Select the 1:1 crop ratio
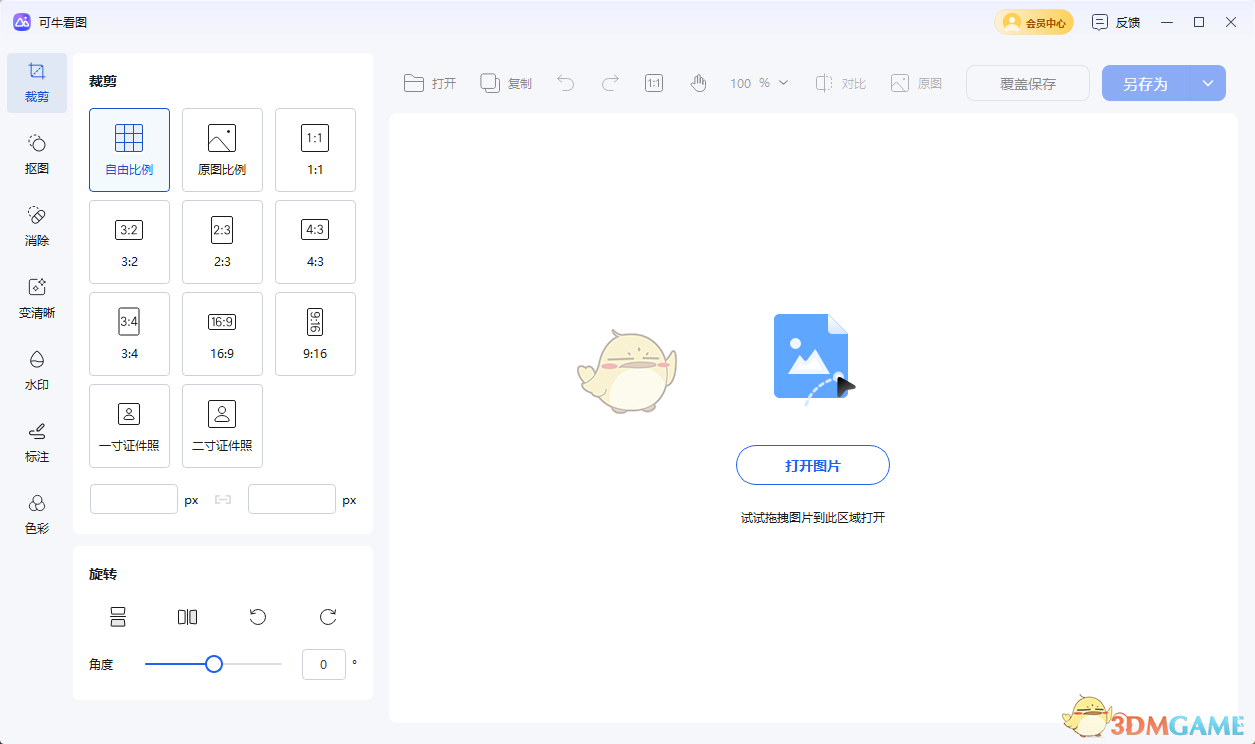This screenshot has width=1255, height=744. click(x=315, y=149)
